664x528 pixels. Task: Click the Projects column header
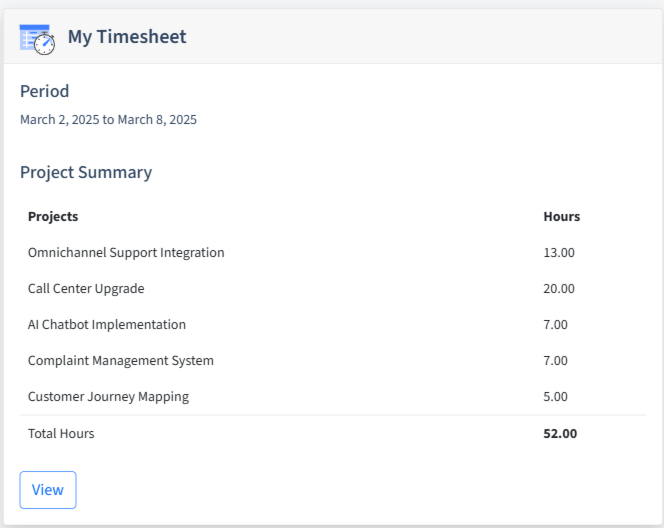coord(53,216)
